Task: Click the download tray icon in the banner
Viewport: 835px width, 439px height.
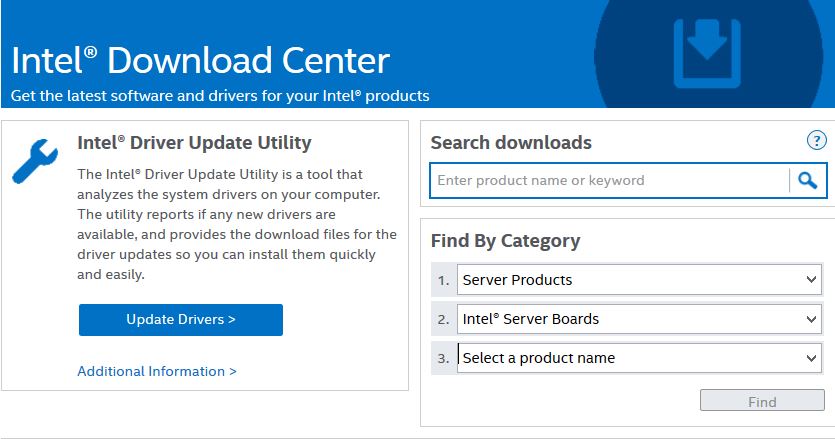Action: (x=707, y=53)
